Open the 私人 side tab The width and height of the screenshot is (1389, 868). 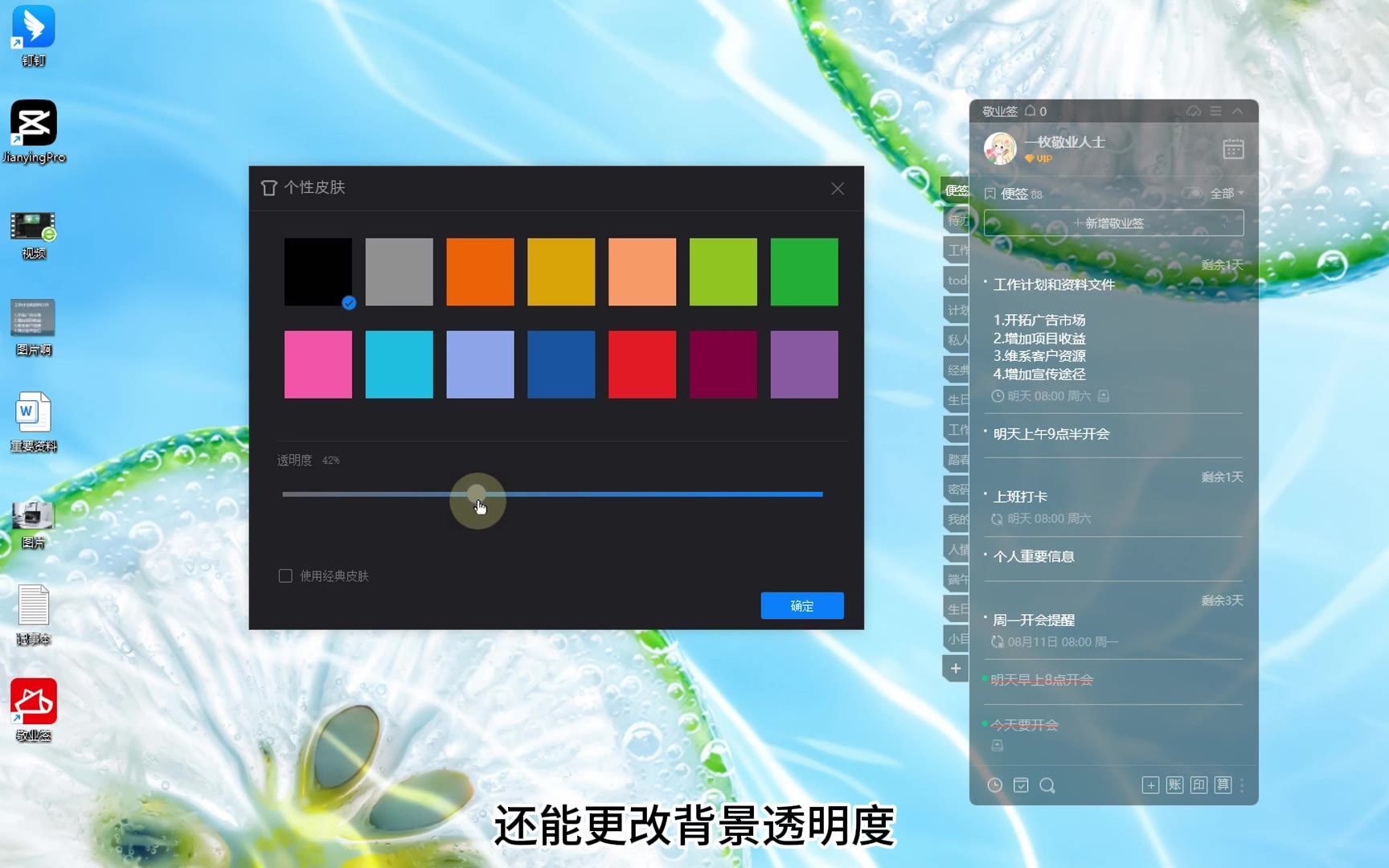956,340
